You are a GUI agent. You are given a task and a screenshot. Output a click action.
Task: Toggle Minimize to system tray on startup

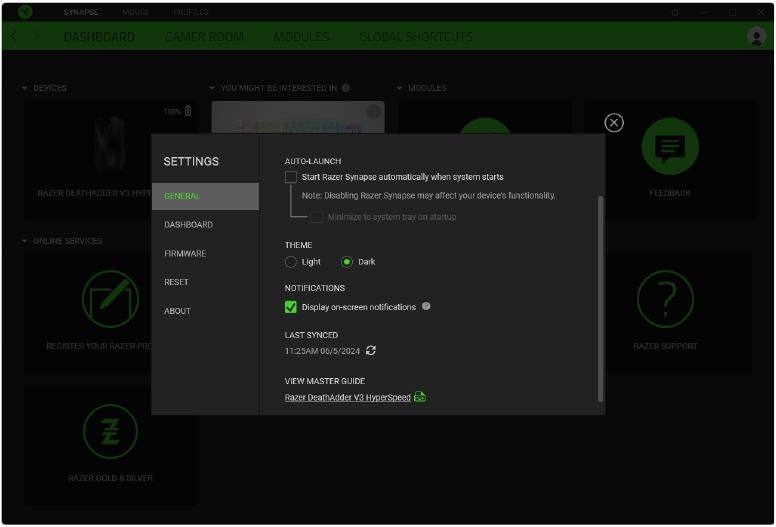pos(316,217)
